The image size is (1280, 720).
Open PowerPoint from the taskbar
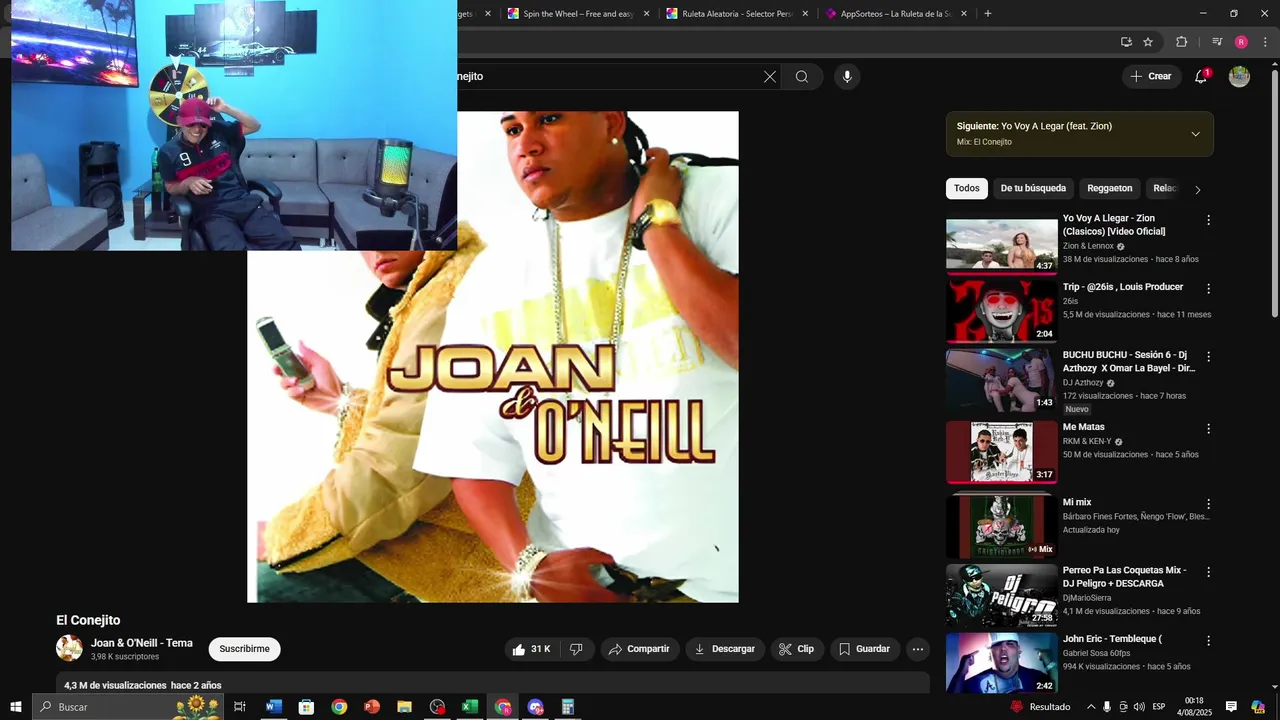(372, 707)
